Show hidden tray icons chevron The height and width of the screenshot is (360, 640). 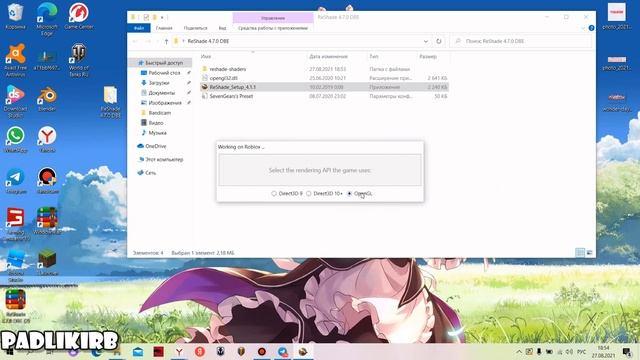pos(519,351)
